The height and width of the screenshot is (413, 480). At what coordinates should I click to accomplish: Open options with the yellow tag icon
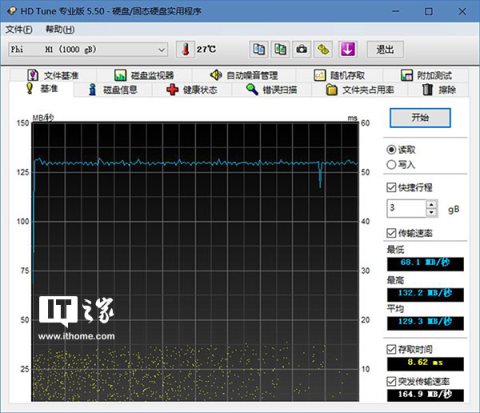tap(323, 49)
